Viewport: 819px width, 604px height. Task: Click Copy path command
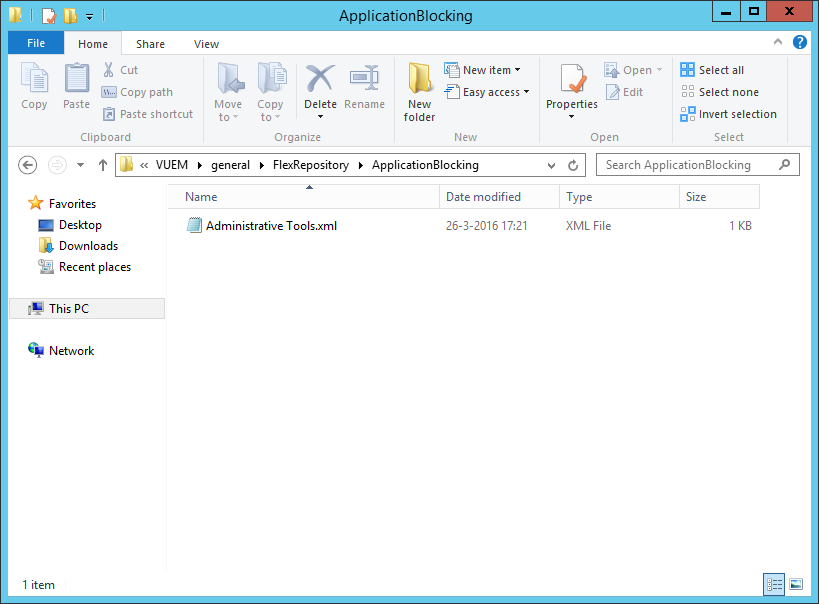pyautogui.click(x=137, y=92)
